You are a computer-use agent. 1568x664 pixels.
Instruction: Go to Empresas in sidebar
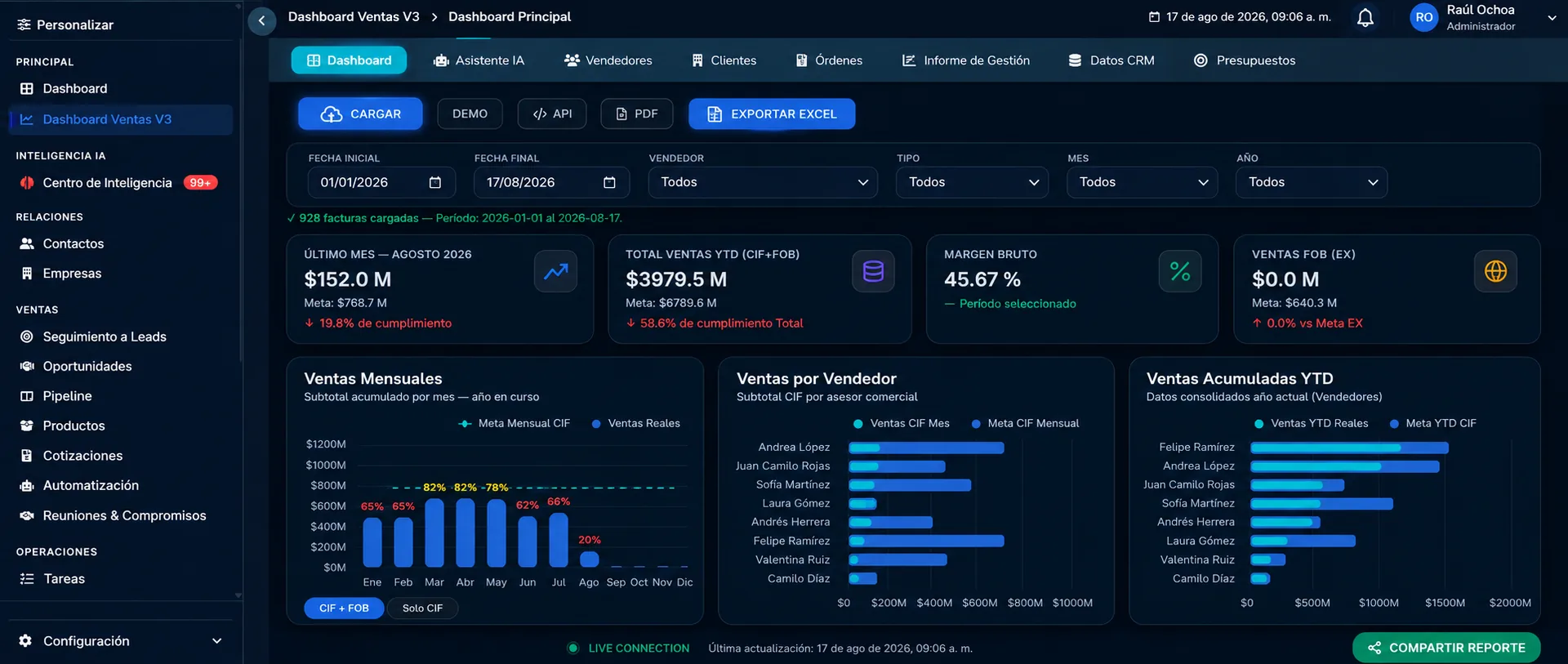119,274
